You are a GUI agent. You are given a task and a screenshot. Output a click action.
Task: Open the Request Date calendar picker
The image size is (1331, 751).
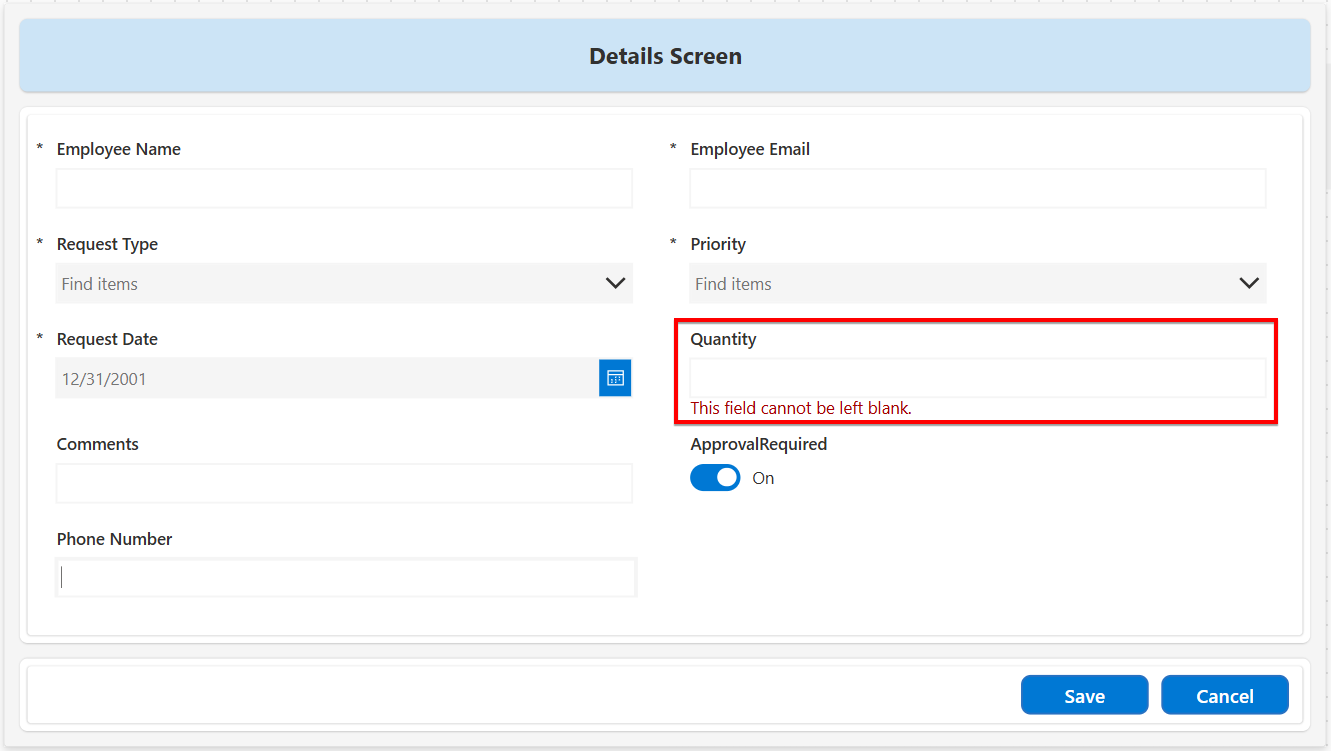pos(615,379)
